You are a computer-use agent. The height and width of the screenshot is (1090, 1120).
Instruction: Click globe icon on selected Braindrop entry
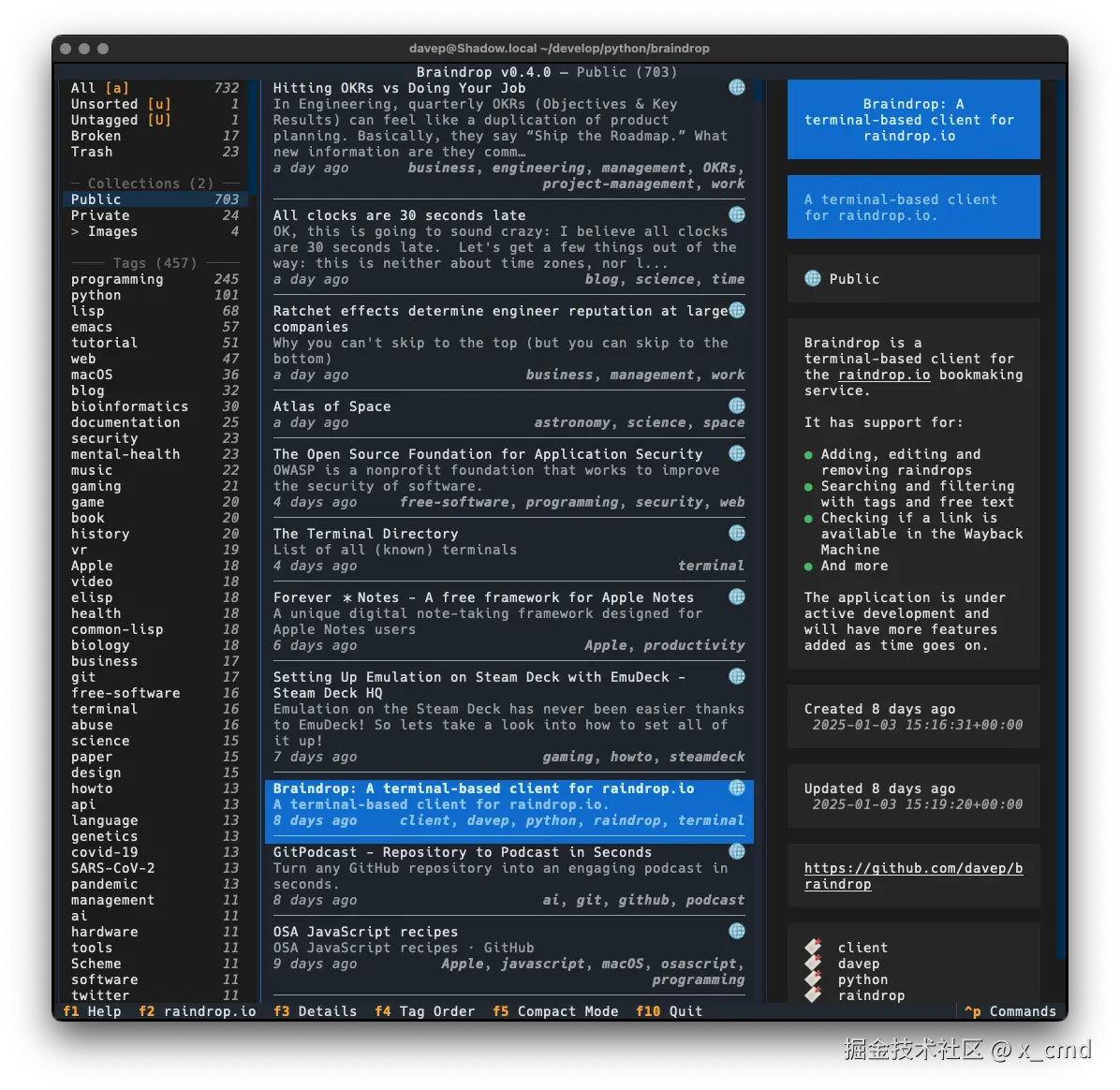736,788
